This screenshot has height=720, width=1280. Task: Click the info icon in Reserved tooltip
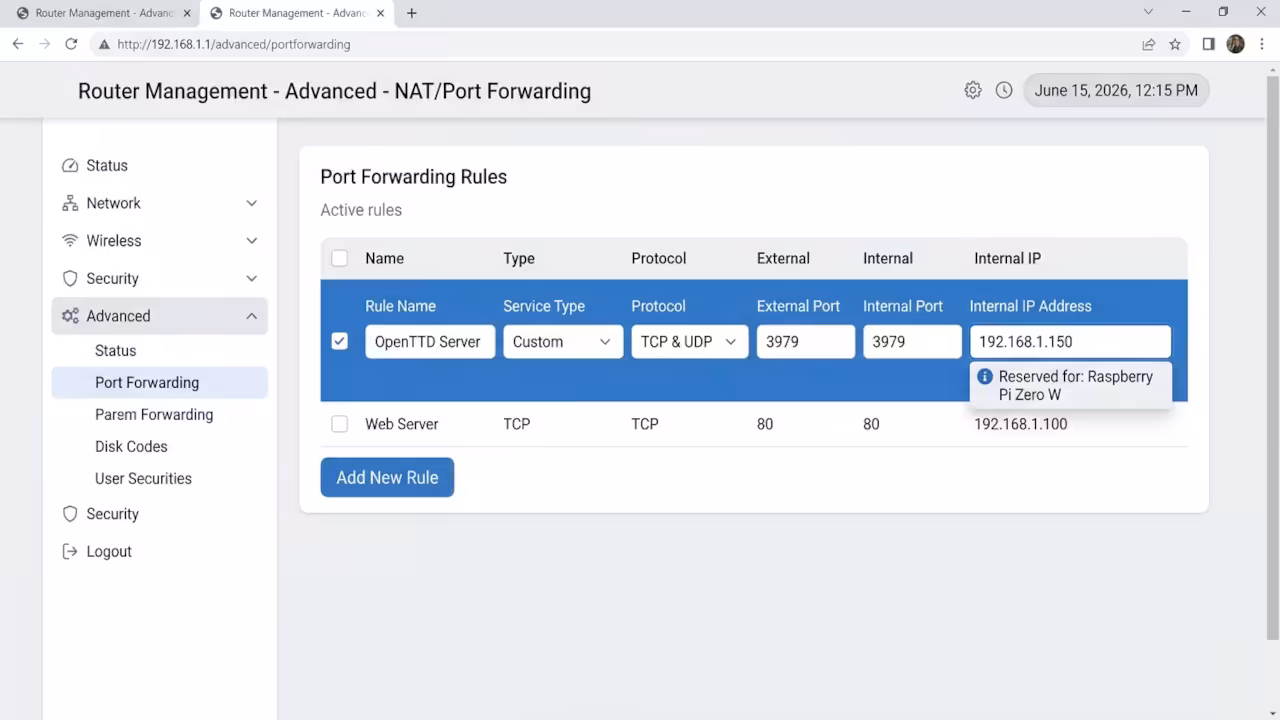[985, 377]
